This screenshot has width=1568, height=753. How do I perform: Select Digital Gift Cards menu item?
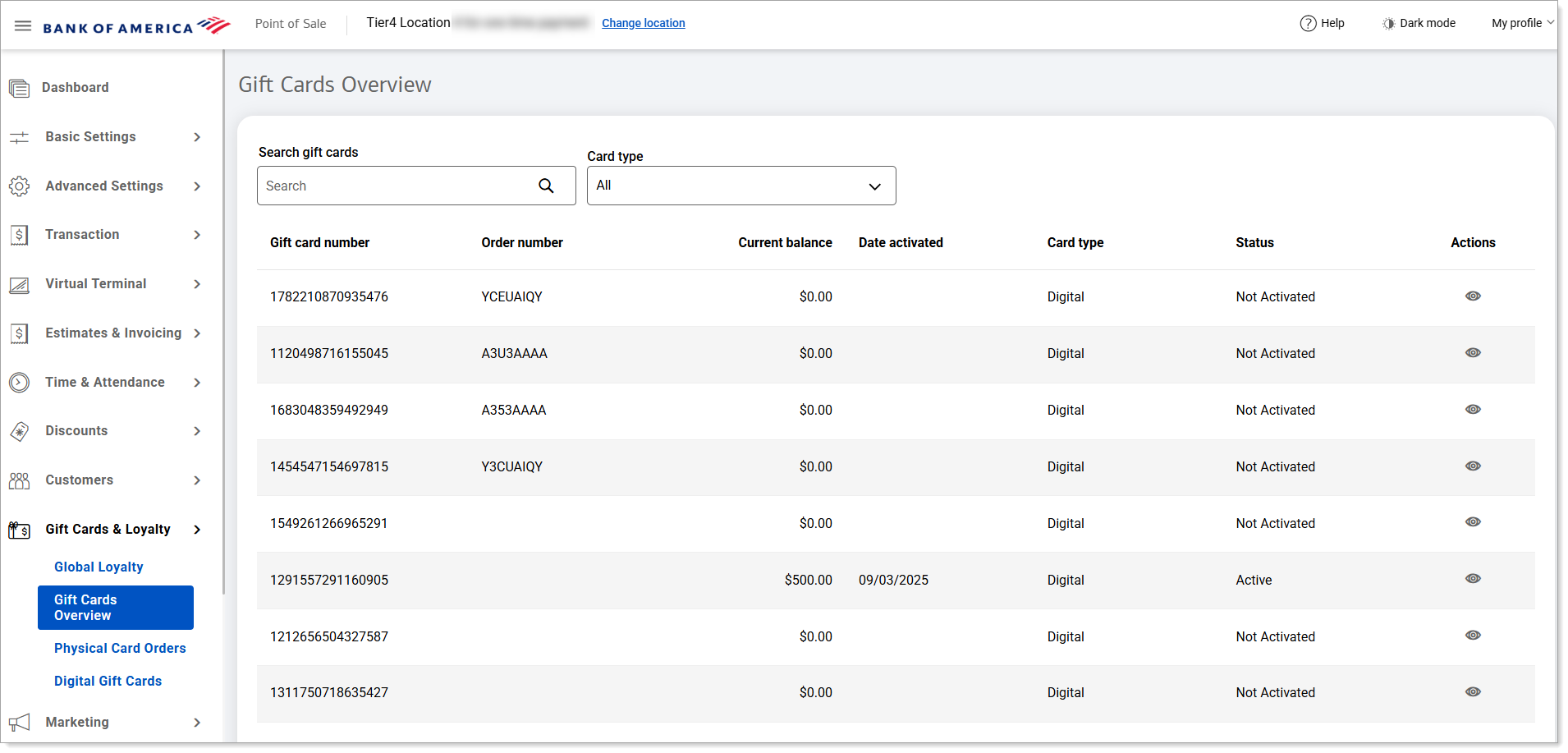coord(108,682)
